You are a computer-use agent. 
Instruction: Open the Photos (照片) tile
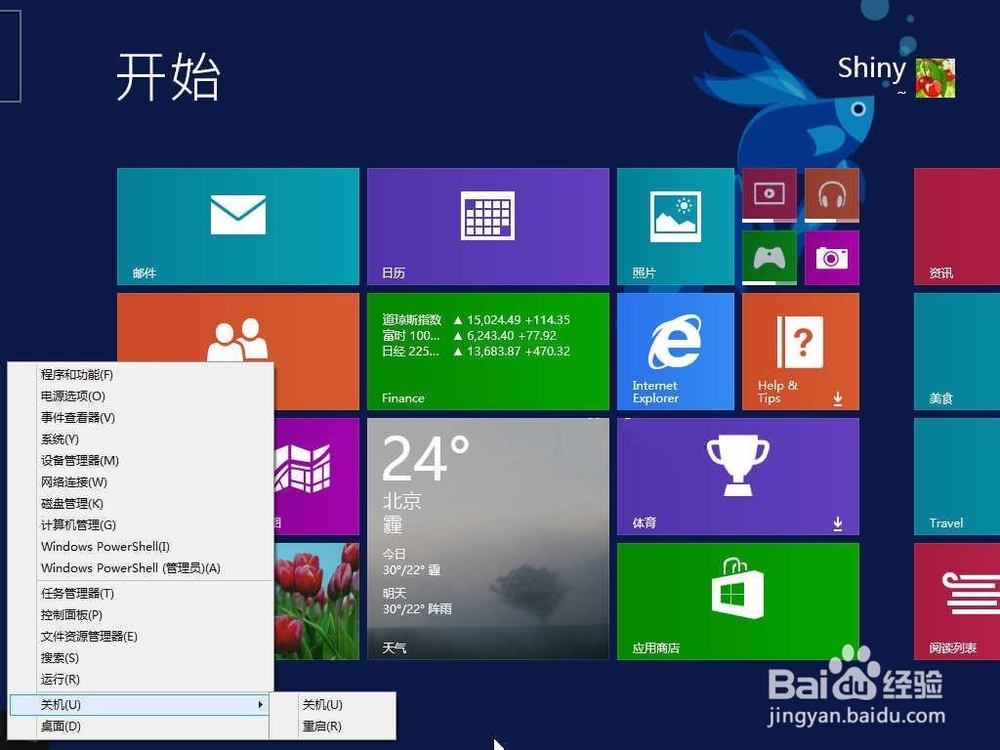click(675, 226)
